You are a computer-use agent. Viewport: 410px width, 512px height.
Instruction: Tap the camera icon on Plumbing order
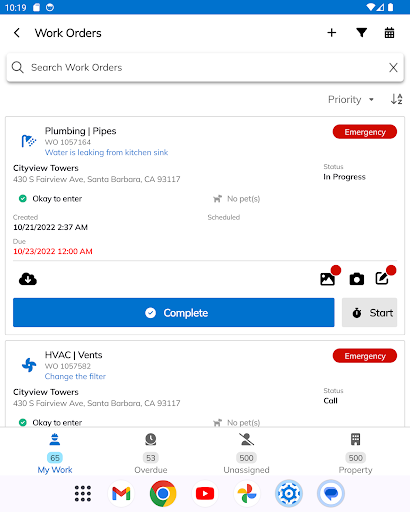coord(357,279)
